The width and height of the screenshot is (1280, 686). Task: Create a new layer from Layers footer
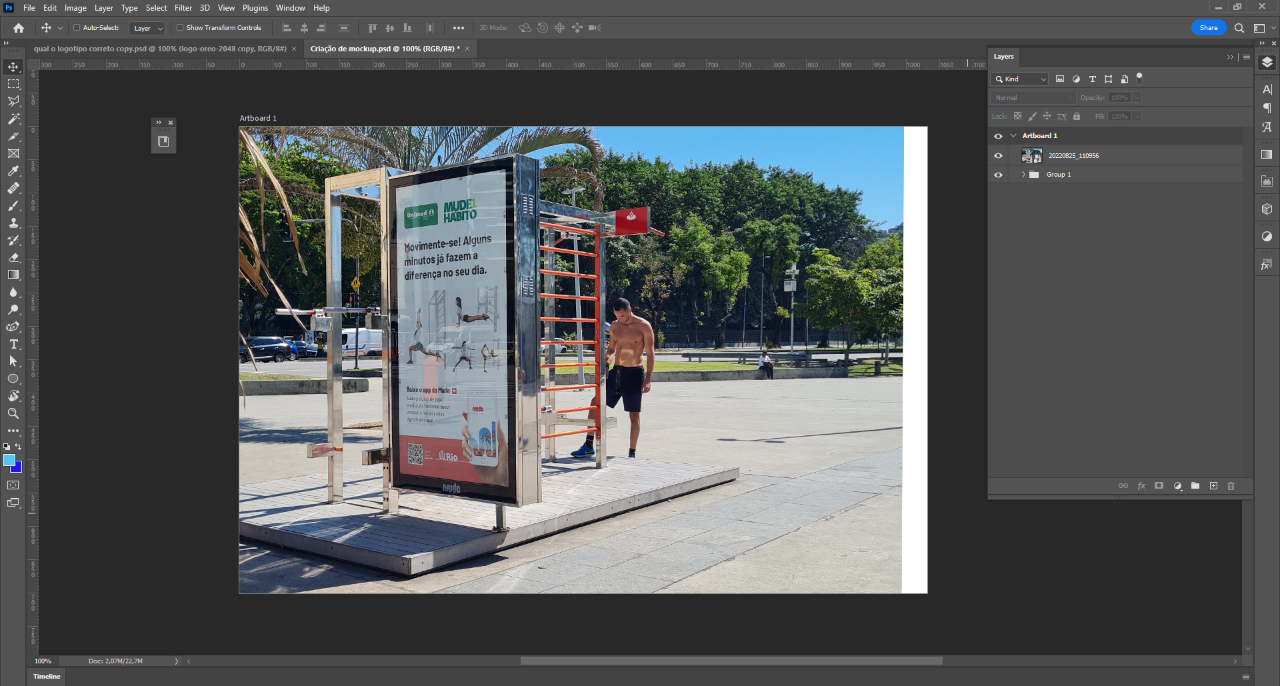[x=1213, y=486]
